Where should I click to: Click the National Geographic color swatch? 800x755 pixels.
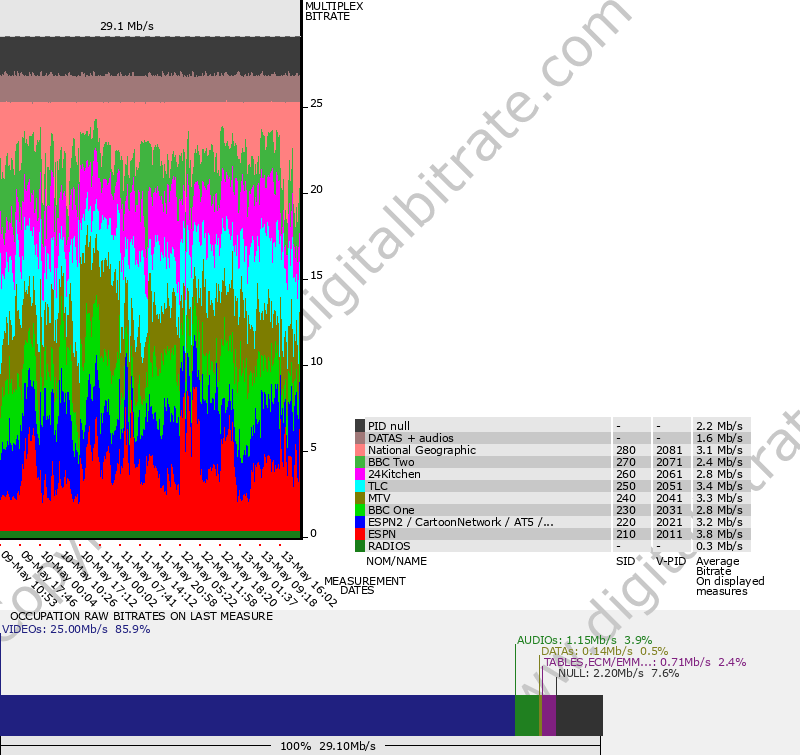(x=360, y=450)
